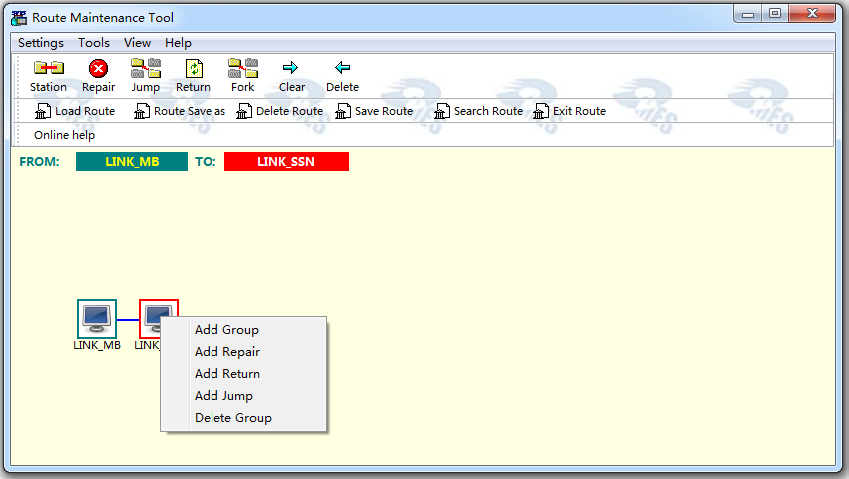The image size is (849, 479).
Task: Select the LINK_MB station node
Action: pyautogui.click(x=97, y=319)
